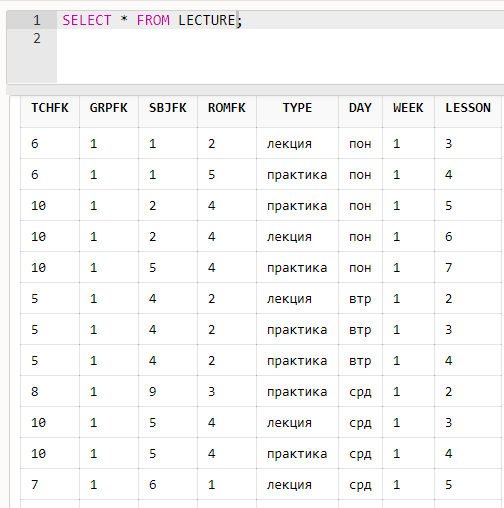This screenshot has width=504, height=508.
Task: Select DAY 'срд' in the TCHFK 7 row
Action: tap(360, 485)
